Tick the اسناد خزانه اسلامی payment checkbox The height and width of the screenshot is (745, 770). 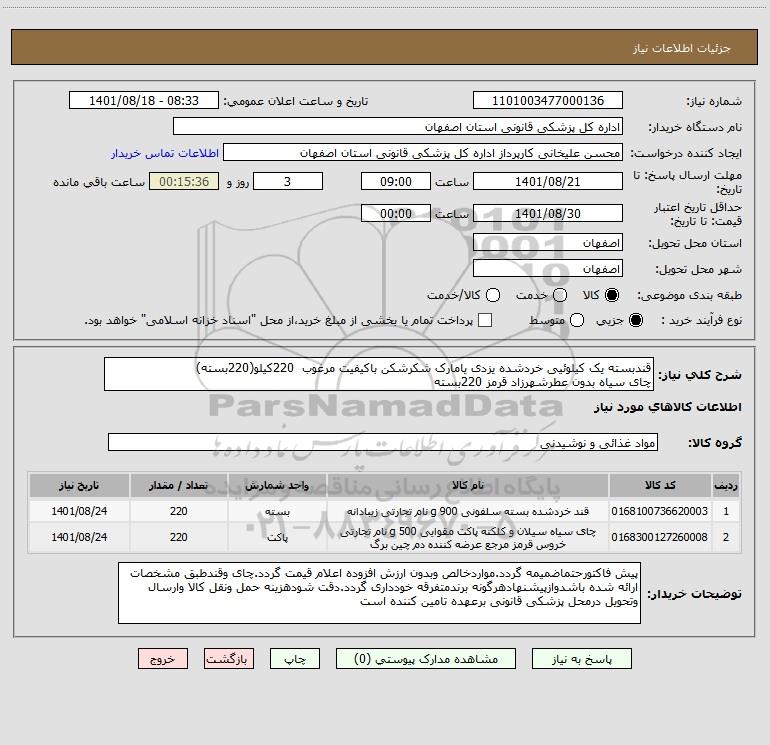485,320
